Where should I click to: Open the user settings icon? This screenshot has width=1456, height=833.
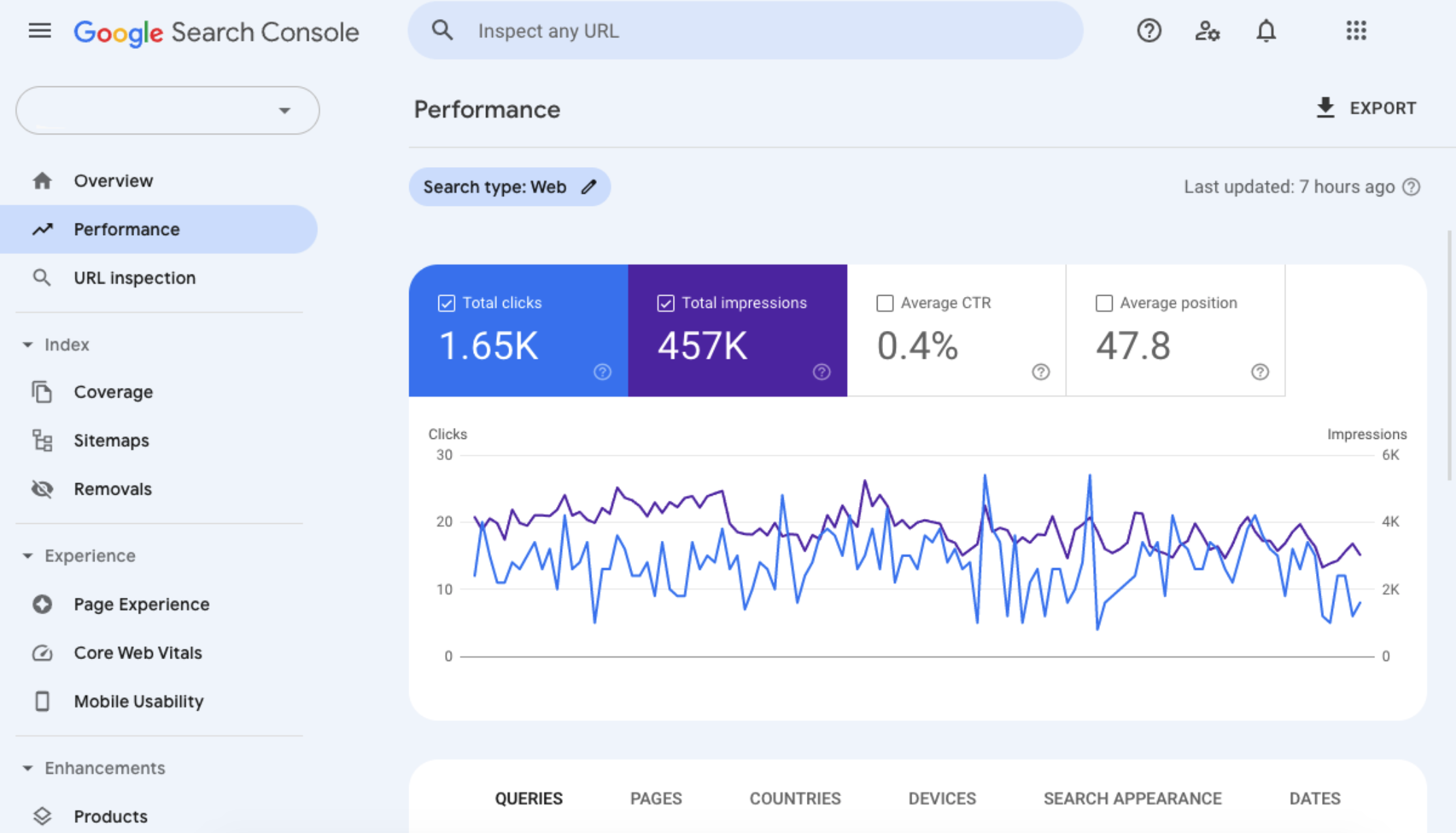click(x=1207, y=31)
